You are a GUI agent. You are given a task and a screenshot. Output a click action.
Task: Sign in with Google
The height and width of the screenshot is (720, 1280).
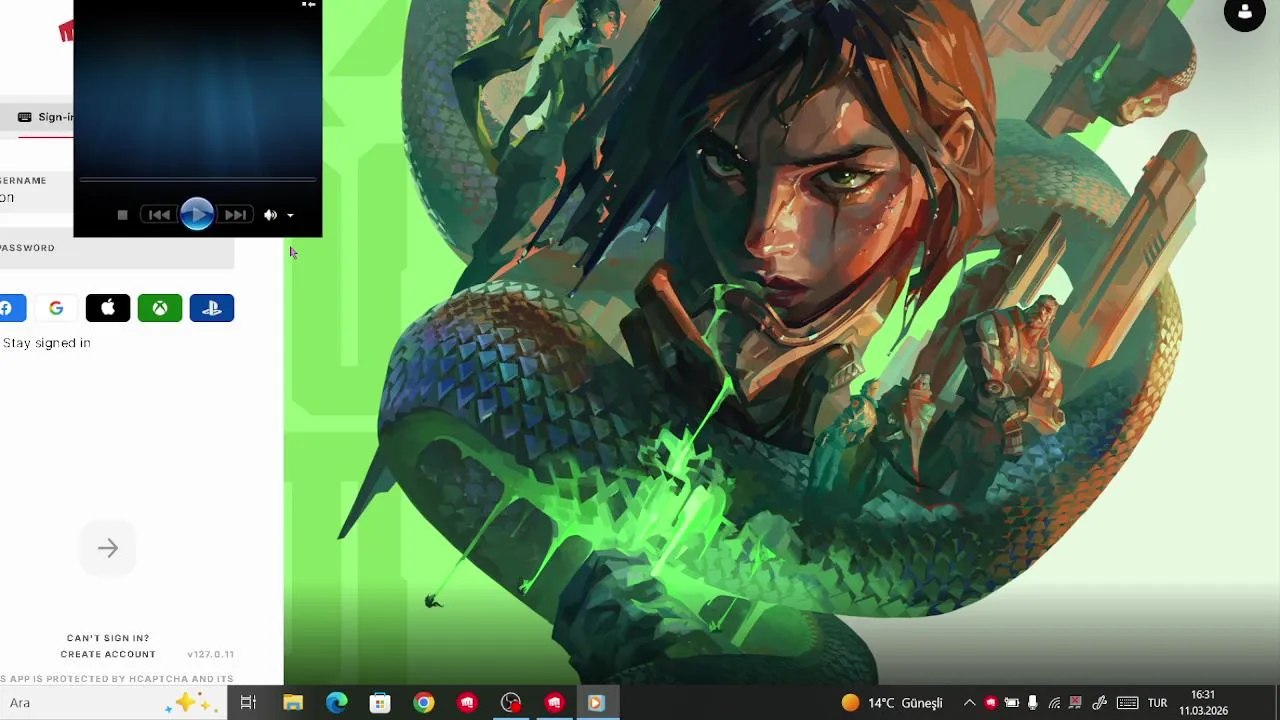[x=56, y=308]
